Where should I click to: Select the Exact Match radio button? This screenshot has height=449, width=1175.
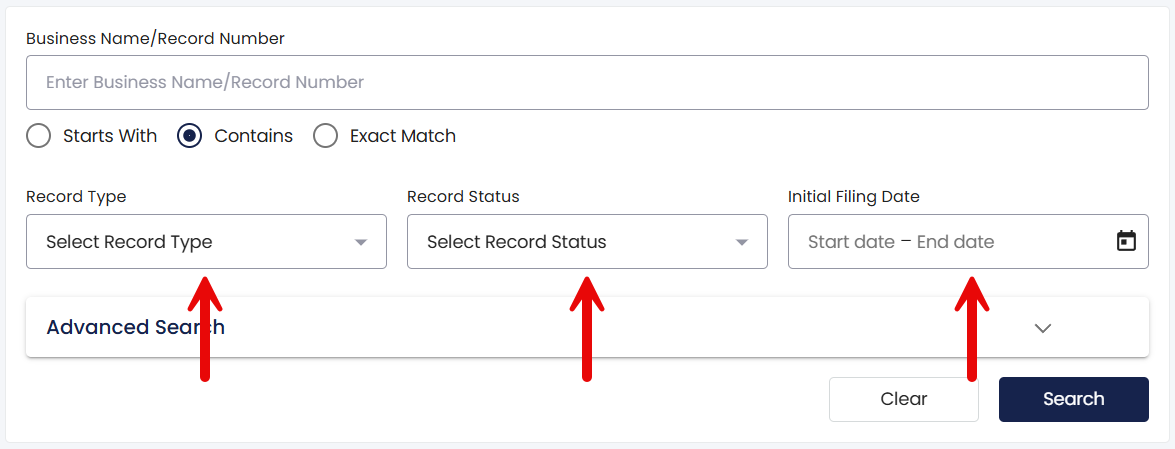pos(325,136)
